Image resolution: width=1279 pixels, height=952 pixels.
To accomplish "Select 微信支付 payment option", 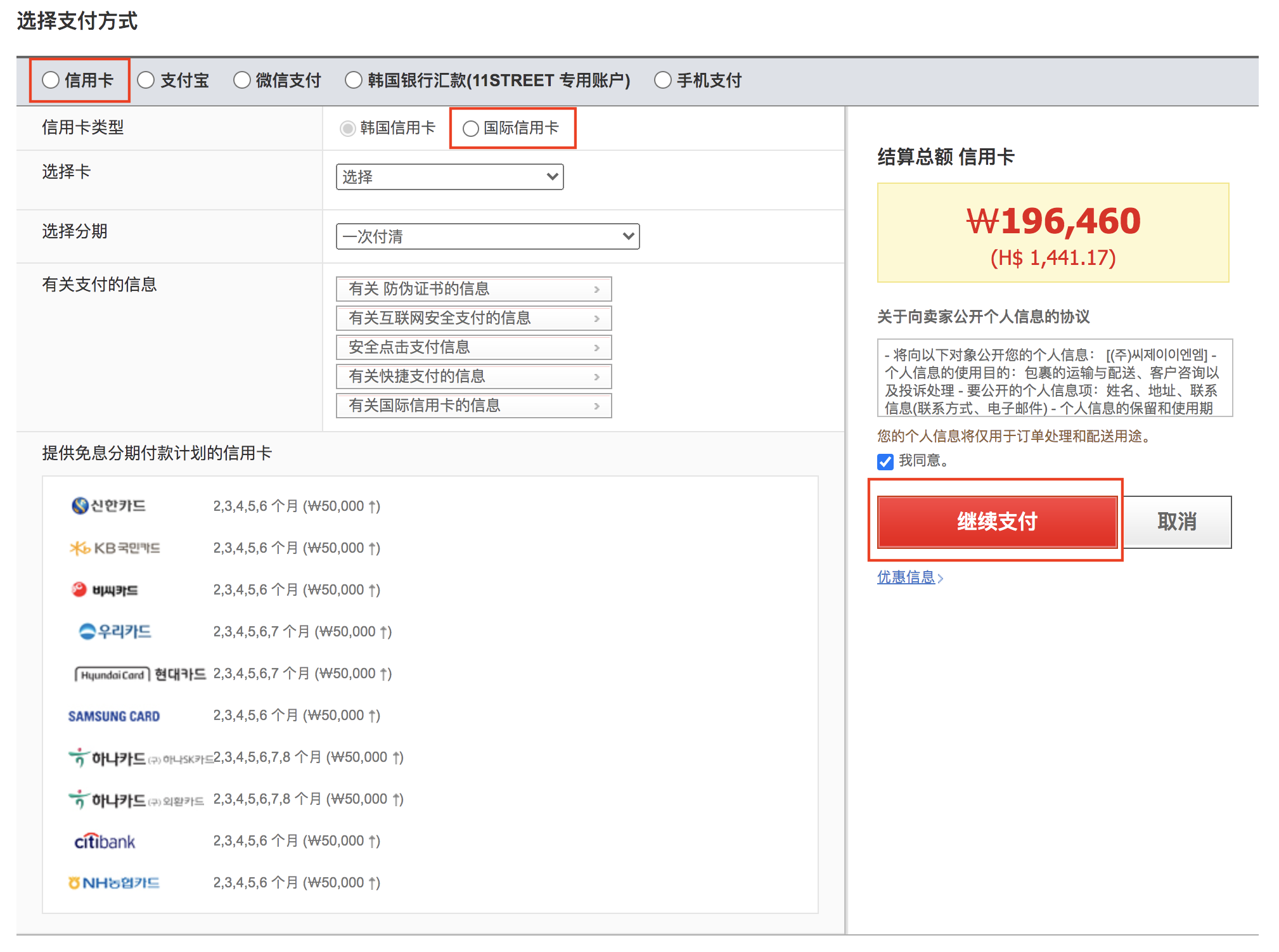I will click(x=242, y=80).
